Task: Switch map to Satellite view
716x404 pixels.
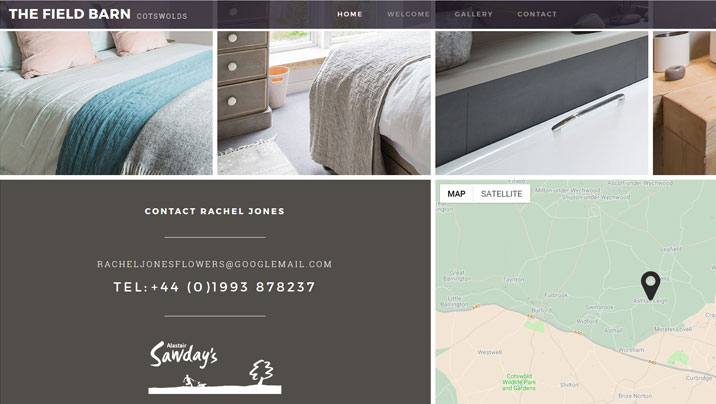Action: tap(501, 194)
